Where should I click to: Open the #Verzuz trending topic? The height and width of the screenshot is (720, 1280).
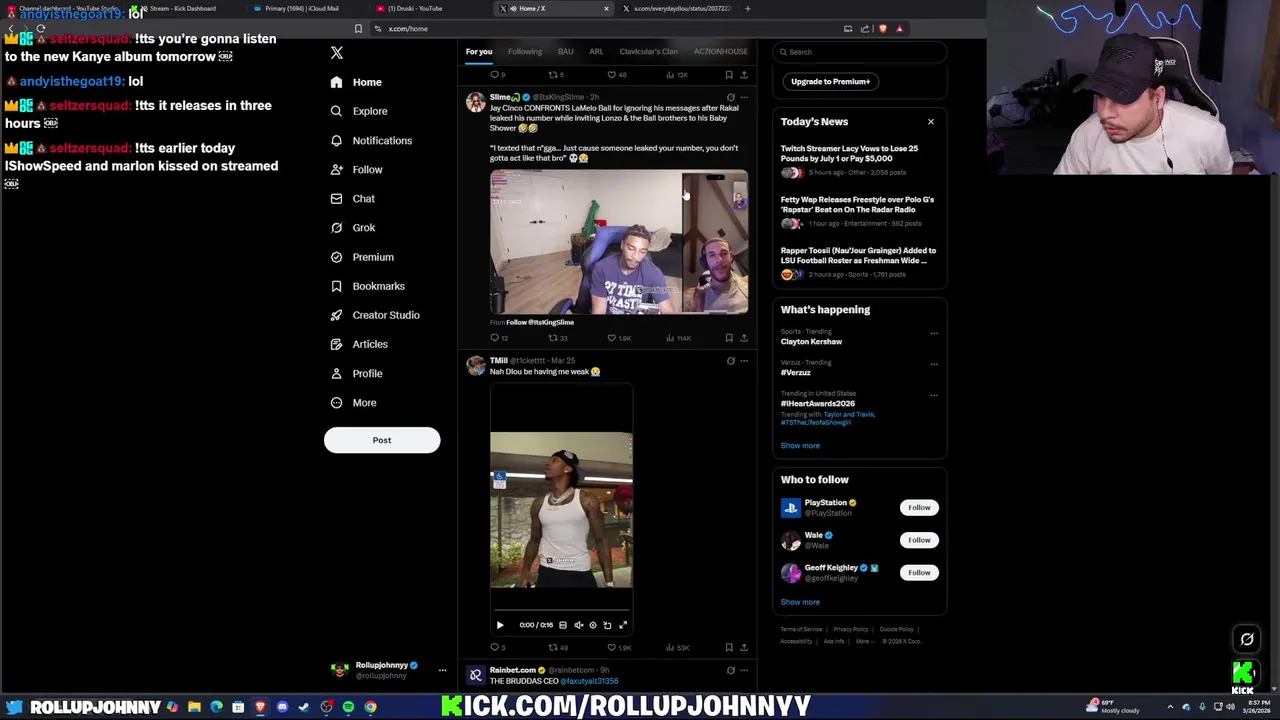[796, 373]
